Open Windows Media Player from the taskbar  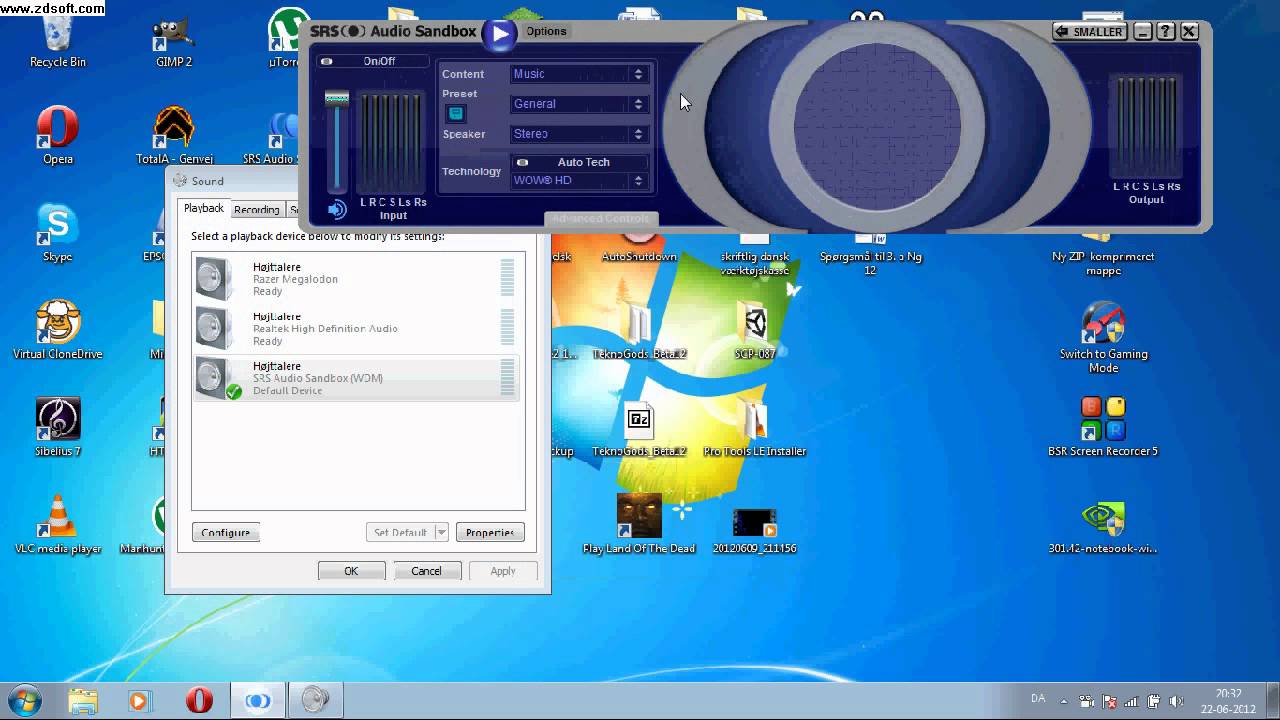(140, 701)
